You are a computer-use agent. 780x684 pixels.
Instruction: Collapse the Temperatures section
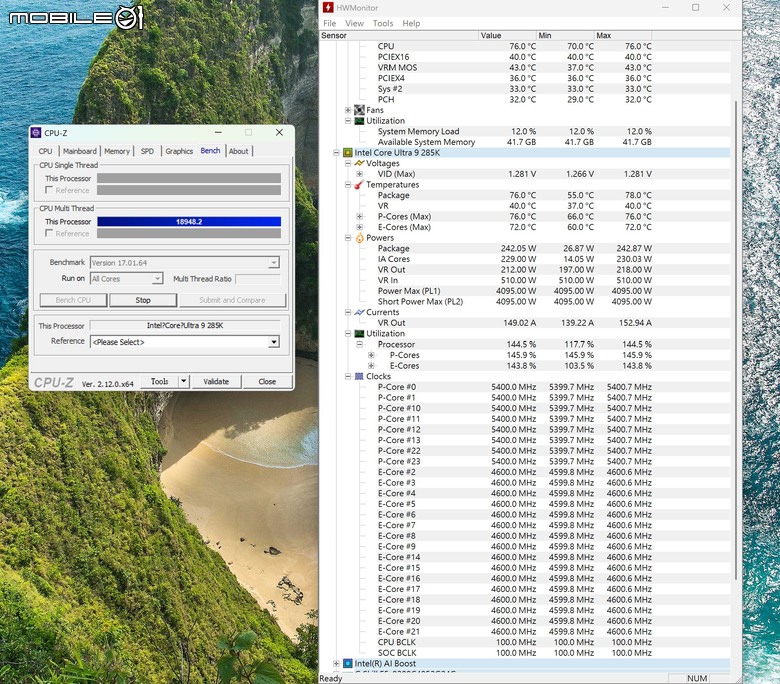[348, 185]
